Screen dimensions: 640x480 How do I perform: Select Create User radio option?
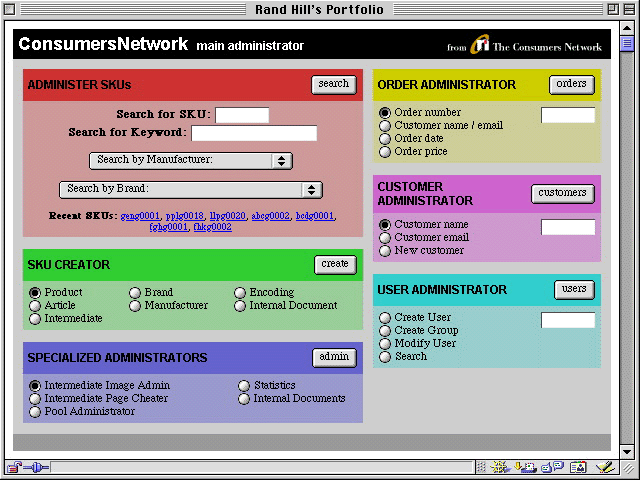coord(384,318)
